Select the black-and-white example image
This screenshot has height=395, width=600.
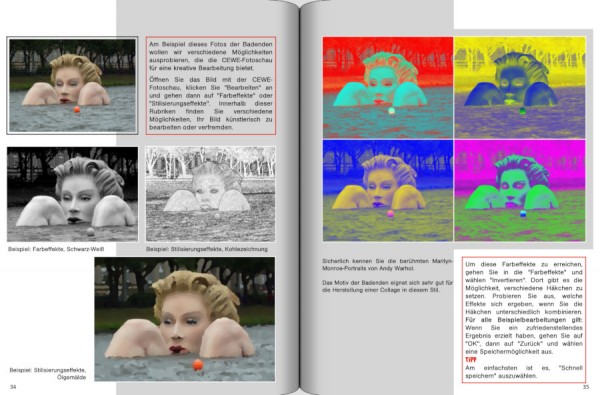click(72, 194)
